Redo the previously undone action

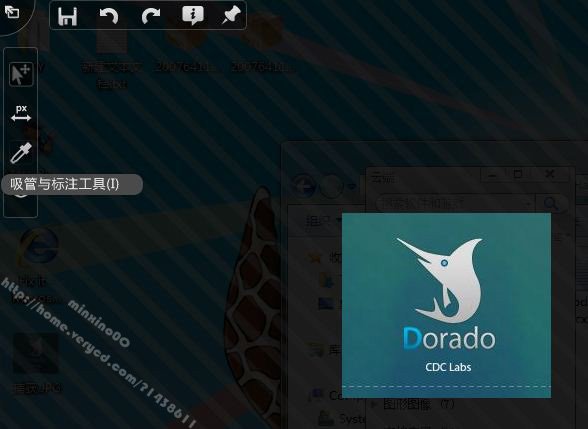(x=150, y=16)
